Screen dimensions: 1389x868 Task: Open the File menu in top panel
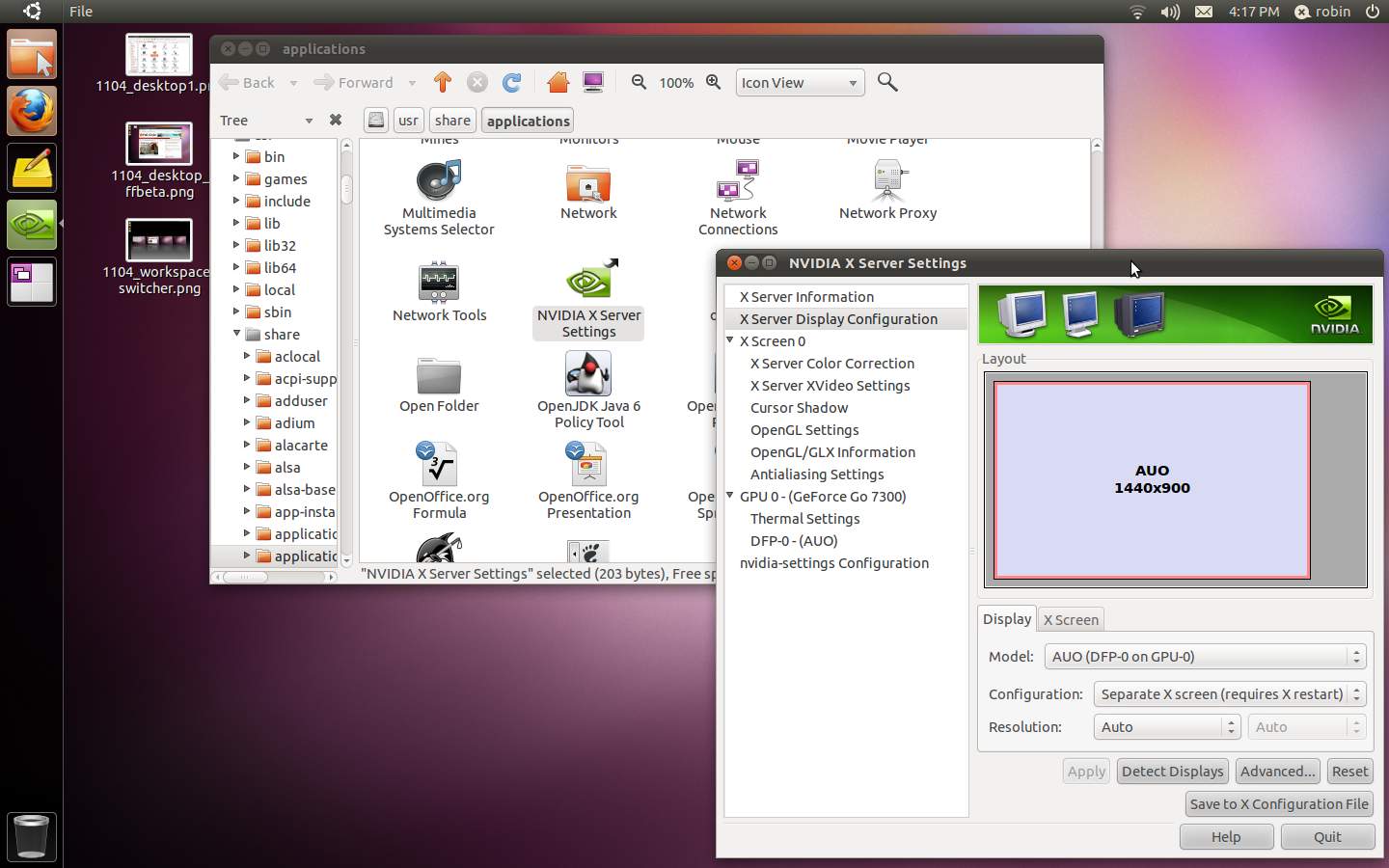click(81, 12)
